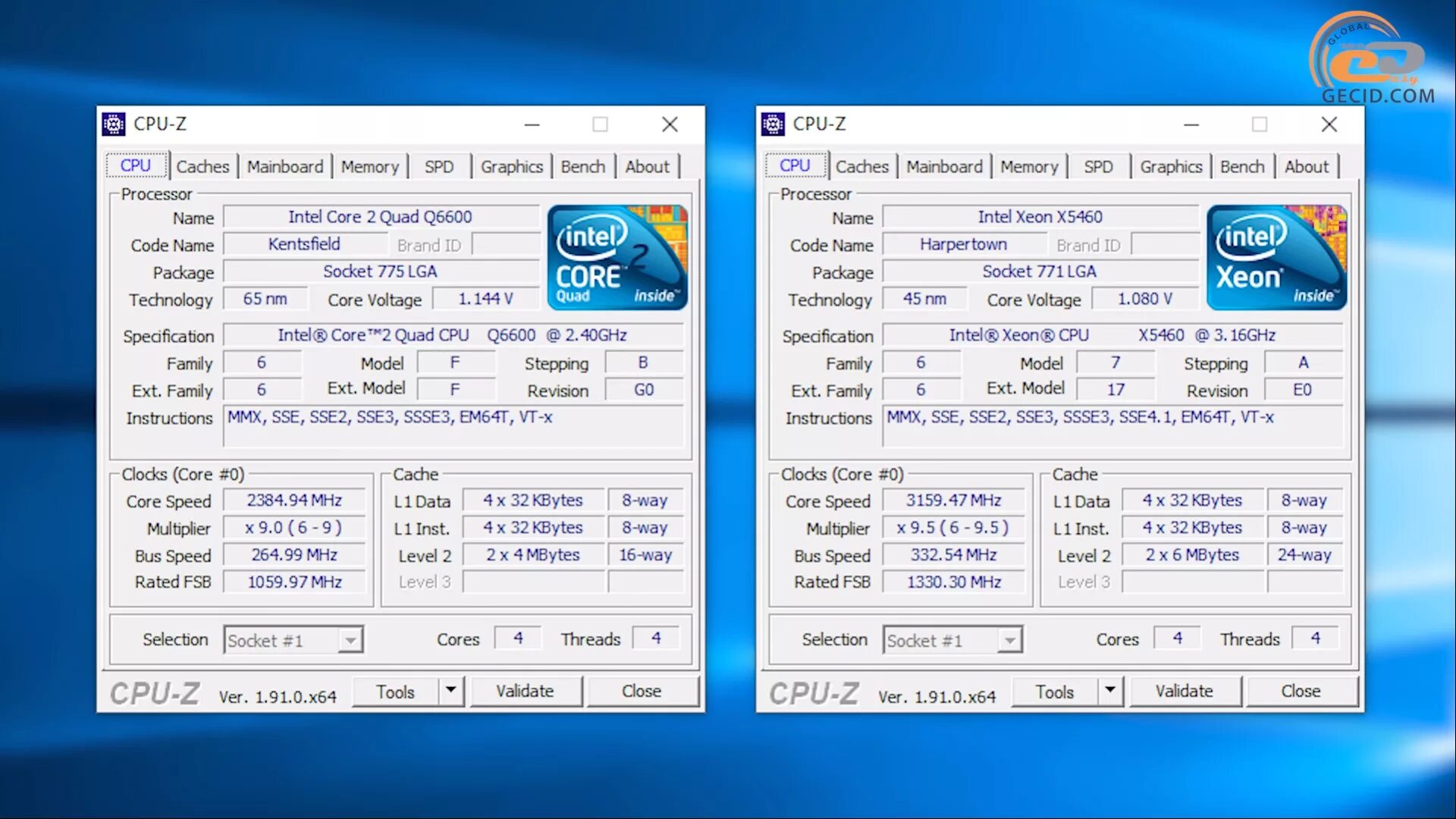This screenshot has height=819, width=1456.
Task: Click the core voltage value '1.144 V'
Action: (x=485, y=299)
